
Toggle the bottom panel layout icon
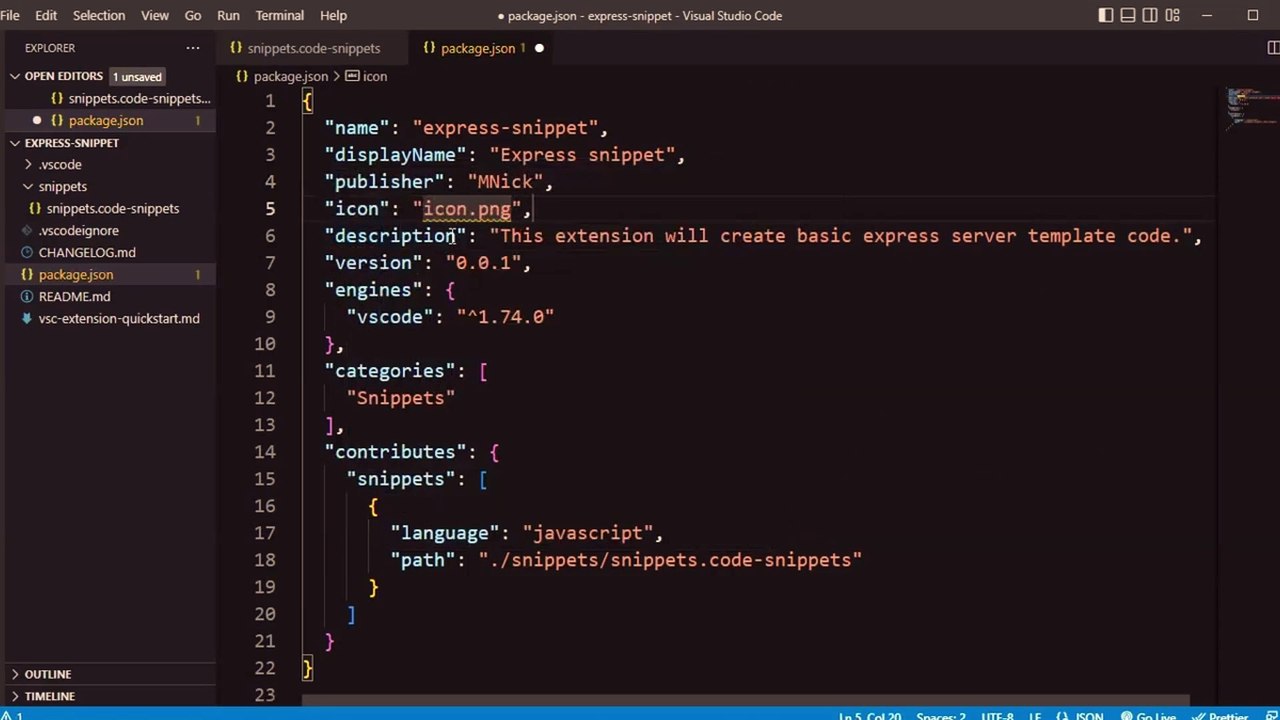[x=1128, y=15]
